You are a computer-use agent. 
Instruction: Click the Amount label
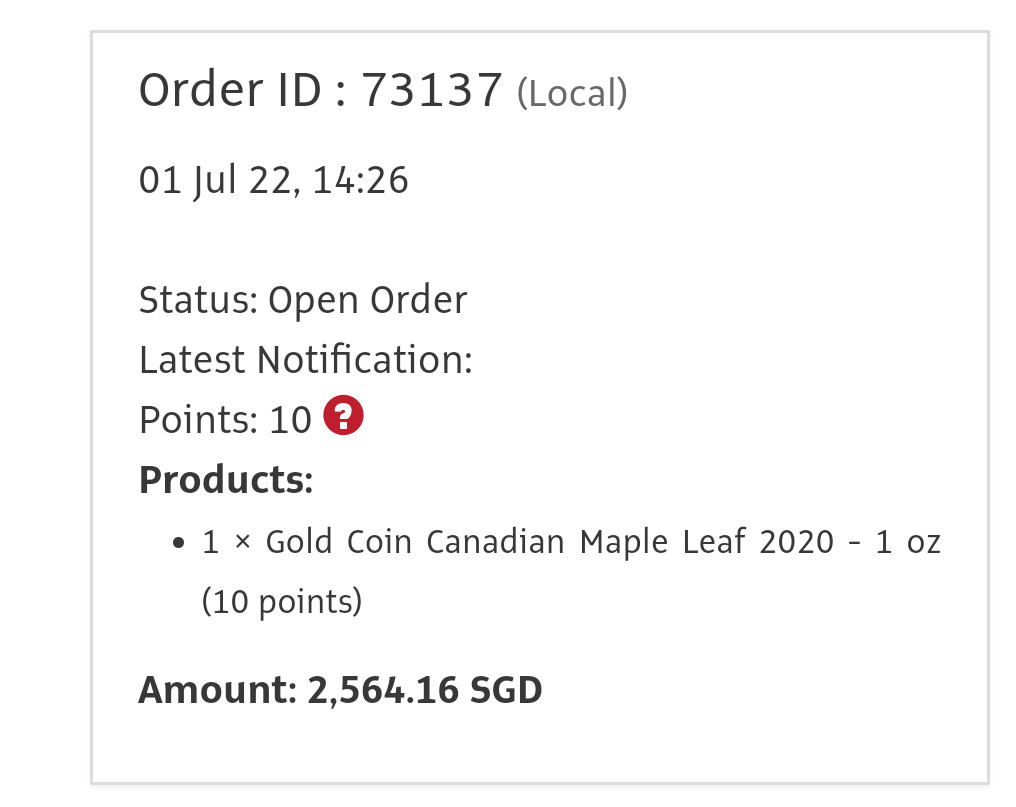[x=218, y=690]
